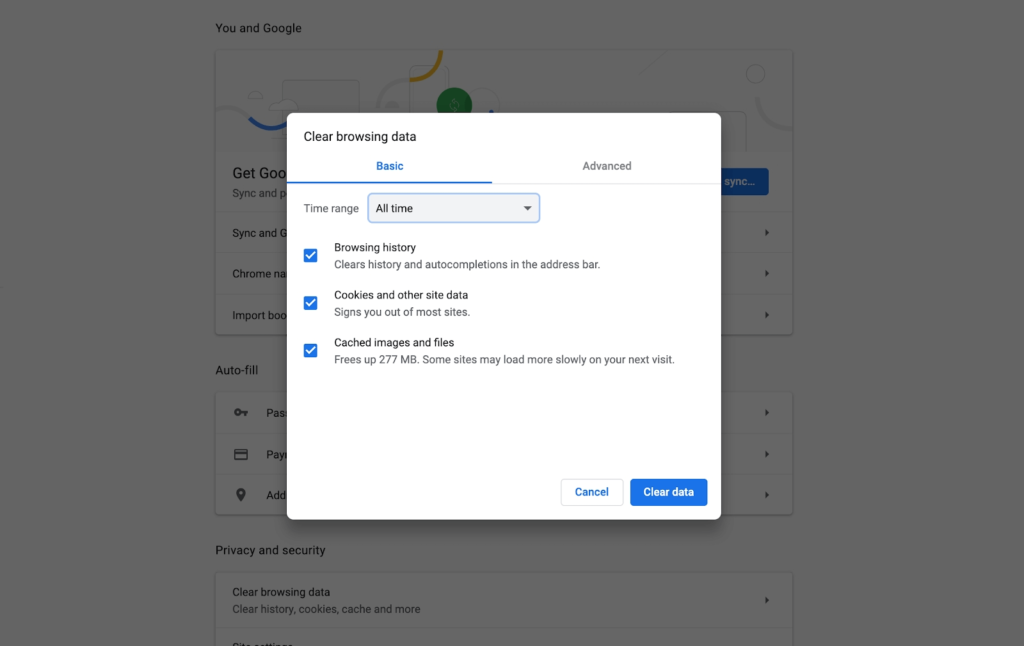Screen dimensions: 1024x646
Task: Expand the Chrome name row arrow
Action: point(767,274)
